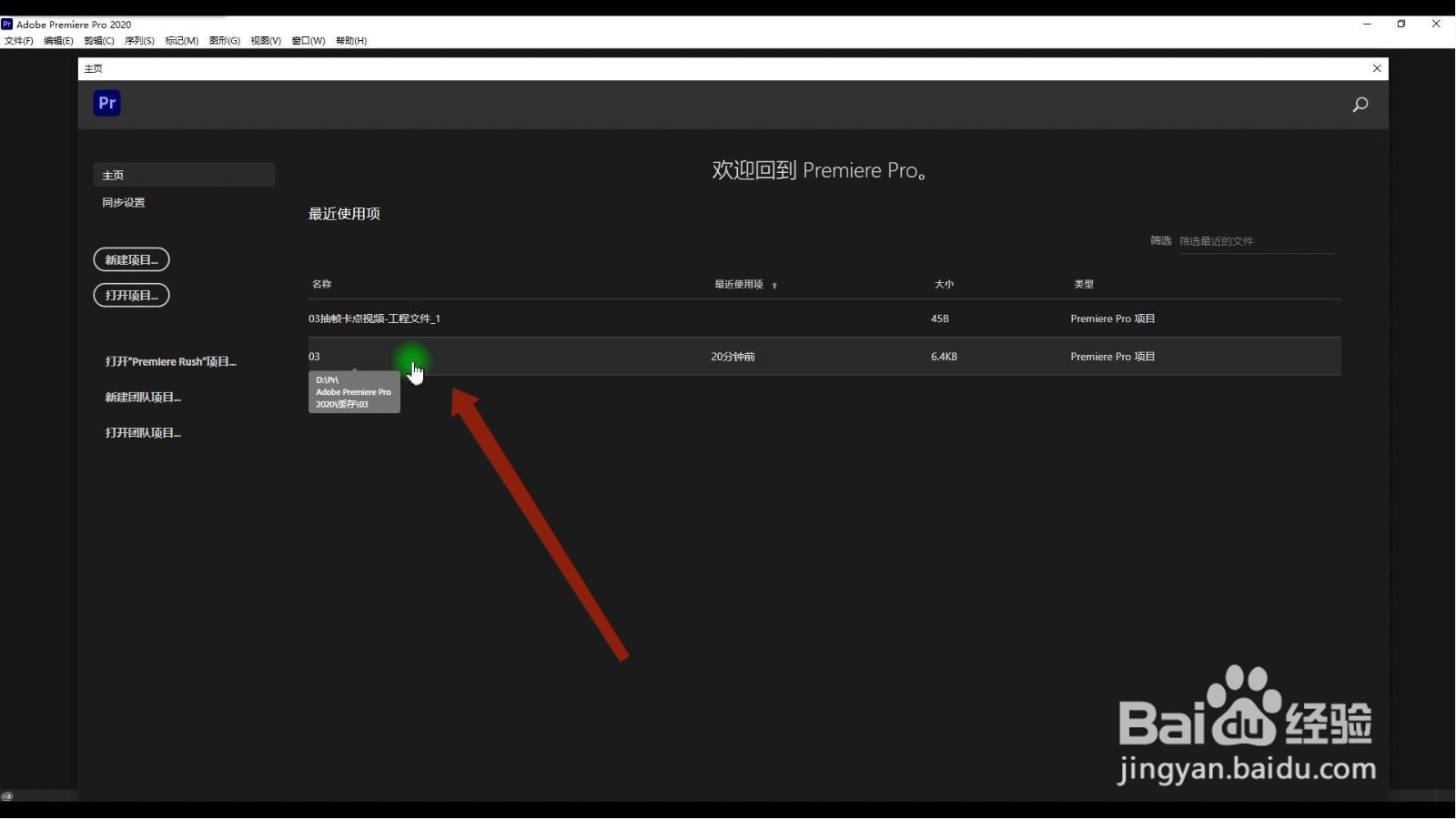1456x819 pixels.
Task: Click 新建团队项目 link
Action: point(143,397)
